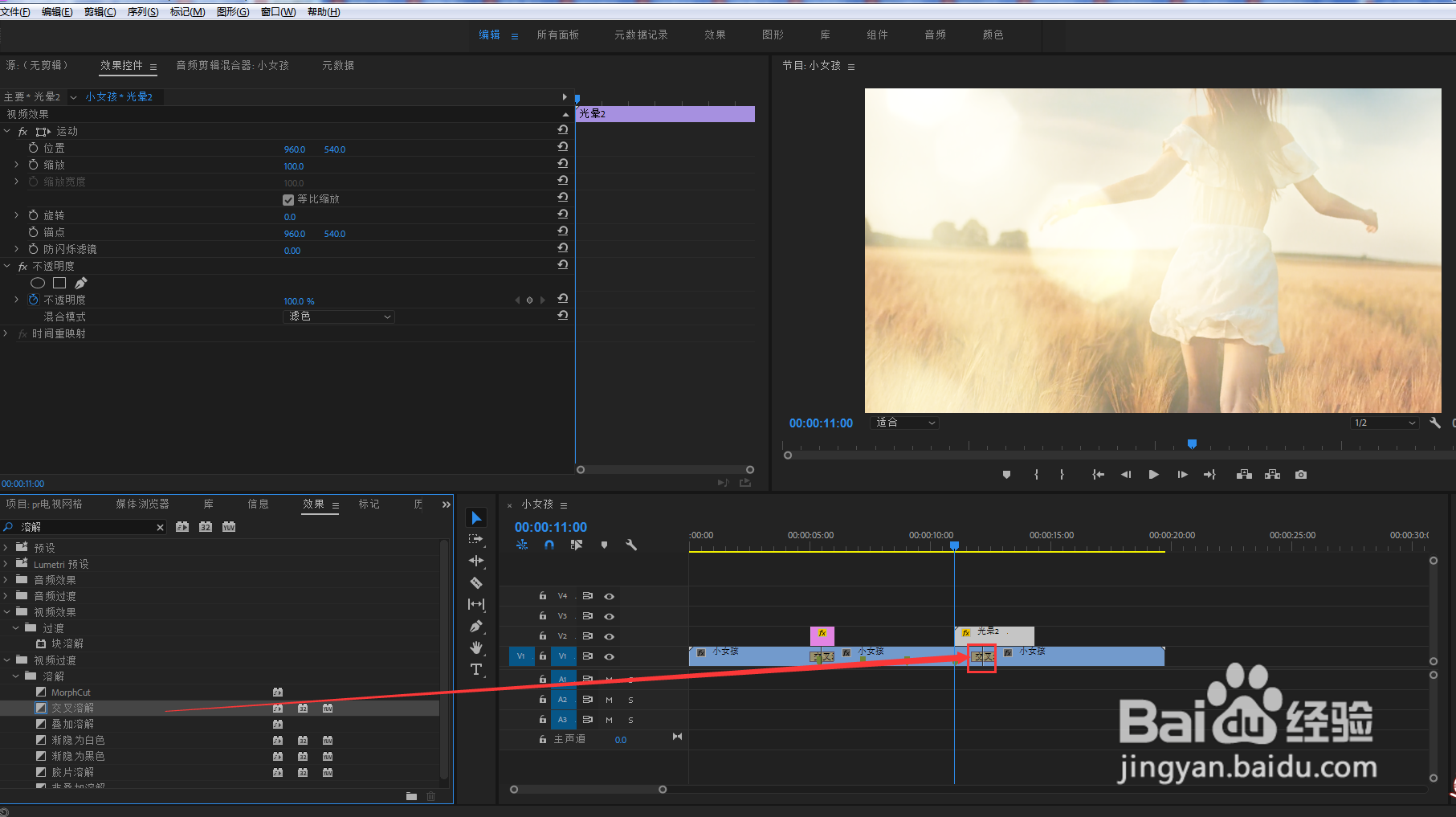Activate the Slip tool
1456x817 pixels.
476,604
